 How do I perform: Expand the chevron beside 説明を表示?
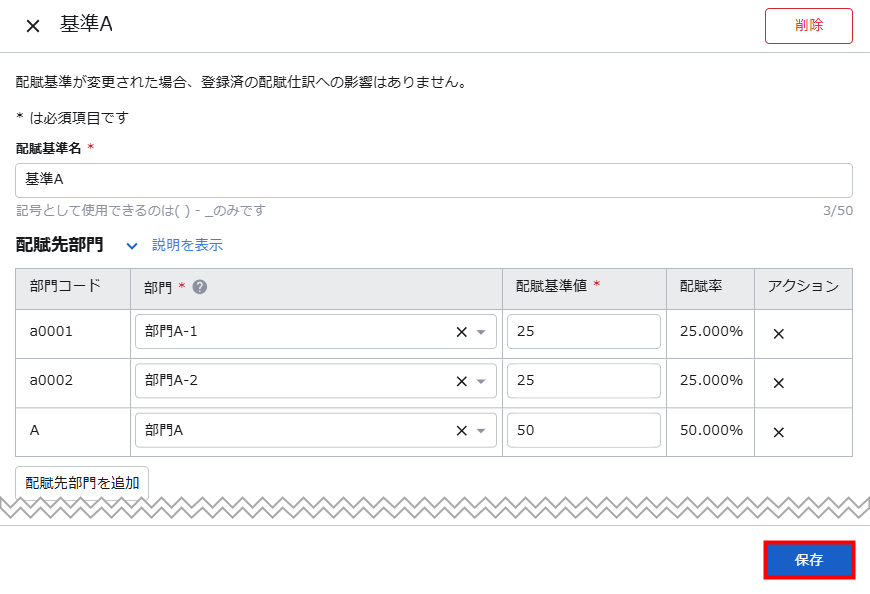(132, 245)
